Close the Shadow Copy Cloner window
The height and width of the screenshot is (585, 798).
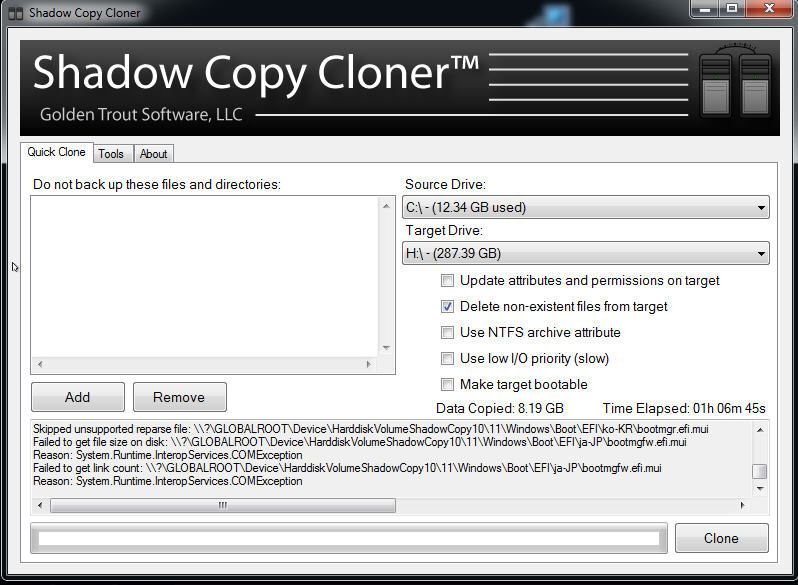[x=770, y=9]
